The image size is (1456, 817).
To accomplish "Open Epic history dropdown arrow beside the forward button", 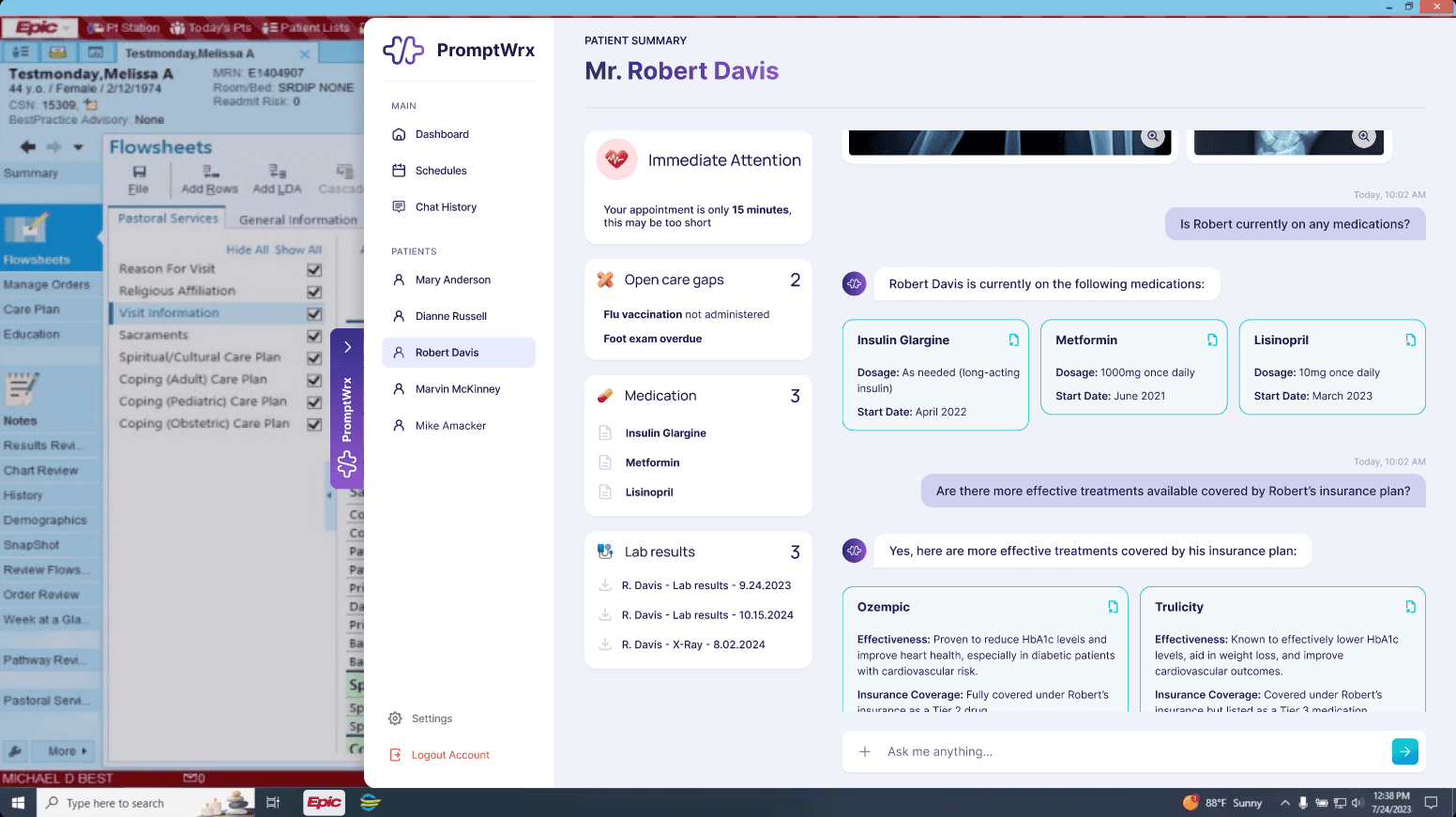I will (78, 147).
